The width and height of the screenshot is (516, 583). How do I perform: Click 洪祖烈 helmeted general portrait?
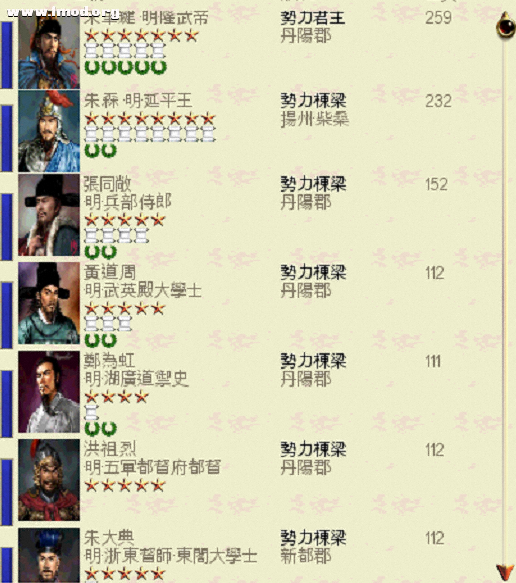pos(49,480)
